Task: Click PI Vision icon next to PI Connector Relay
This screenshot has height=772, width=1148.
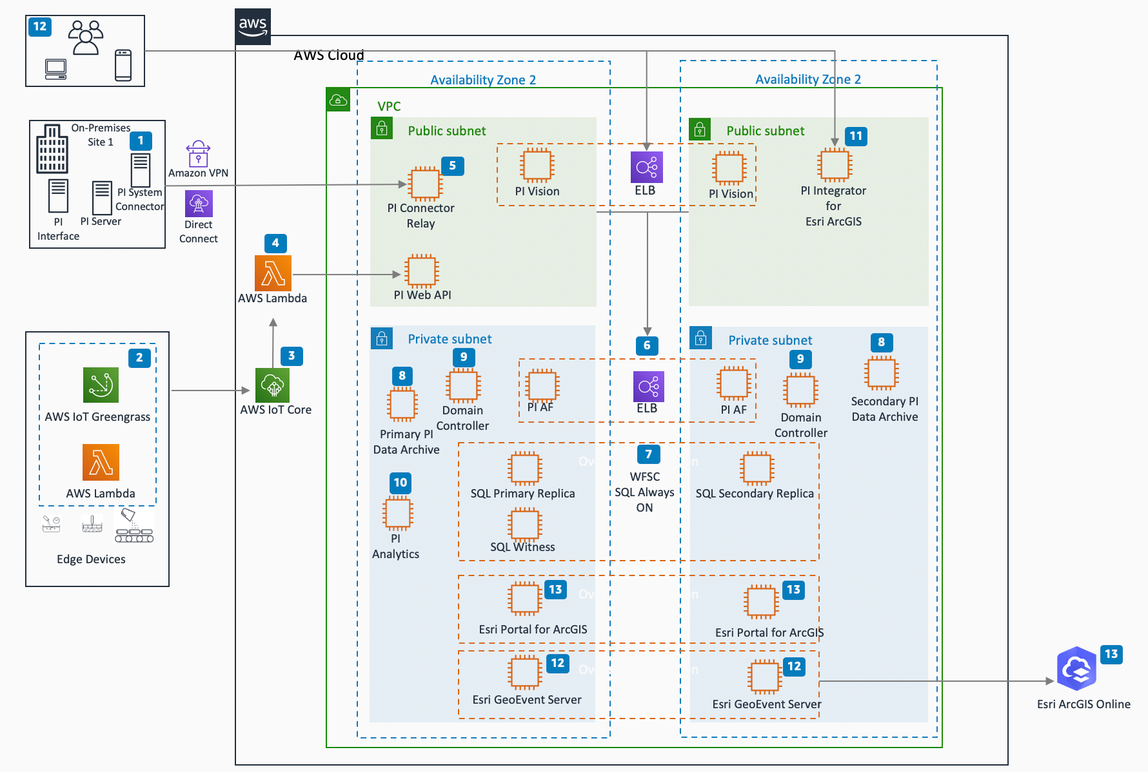Action: (537, 165)
